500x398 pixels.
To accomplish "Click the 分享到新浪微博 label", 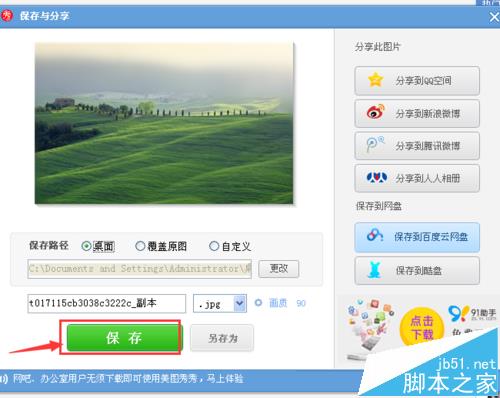I will (x=428, y=114).
